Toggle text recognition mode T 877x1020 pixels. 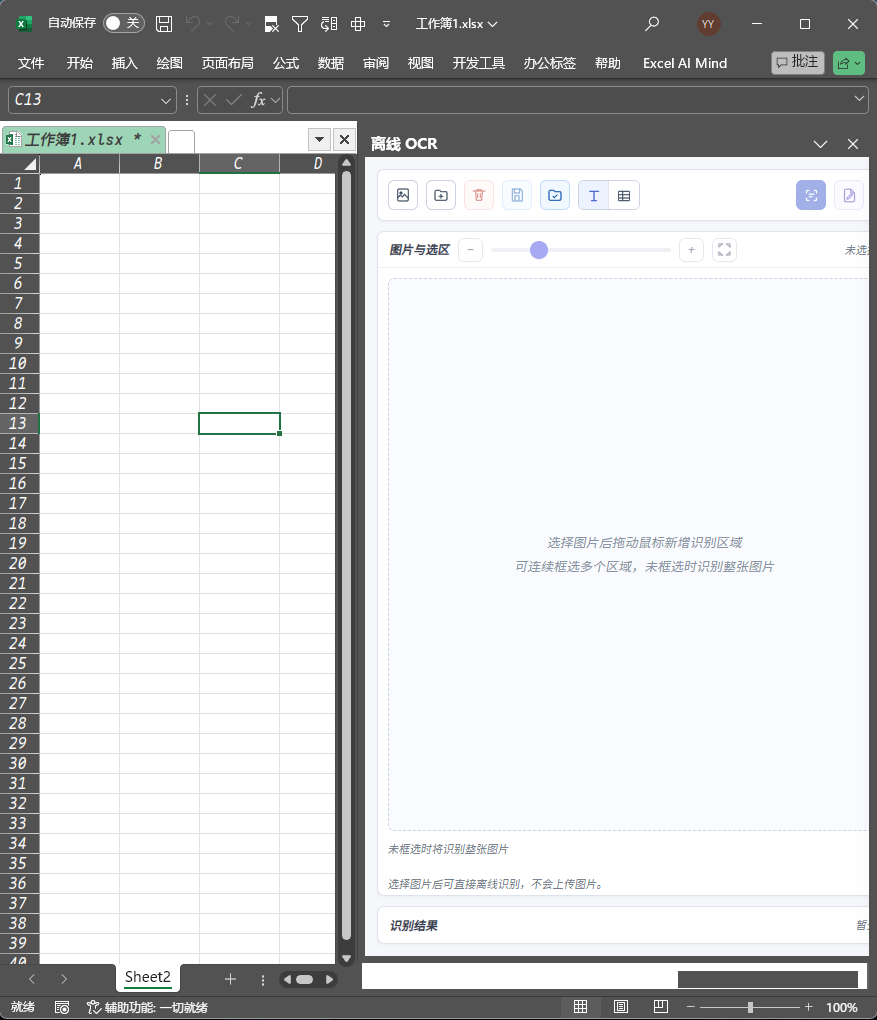pos(593,195)
